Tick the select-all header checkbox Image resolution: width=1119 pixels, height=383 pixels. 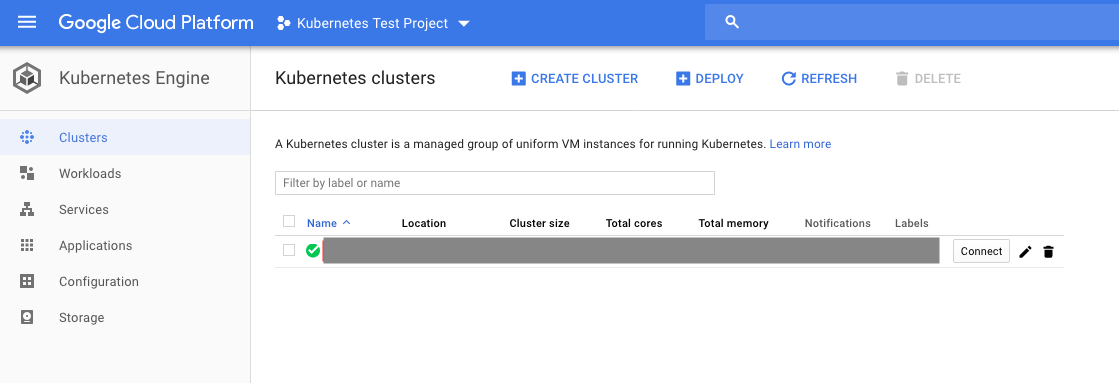pos(289,222)
